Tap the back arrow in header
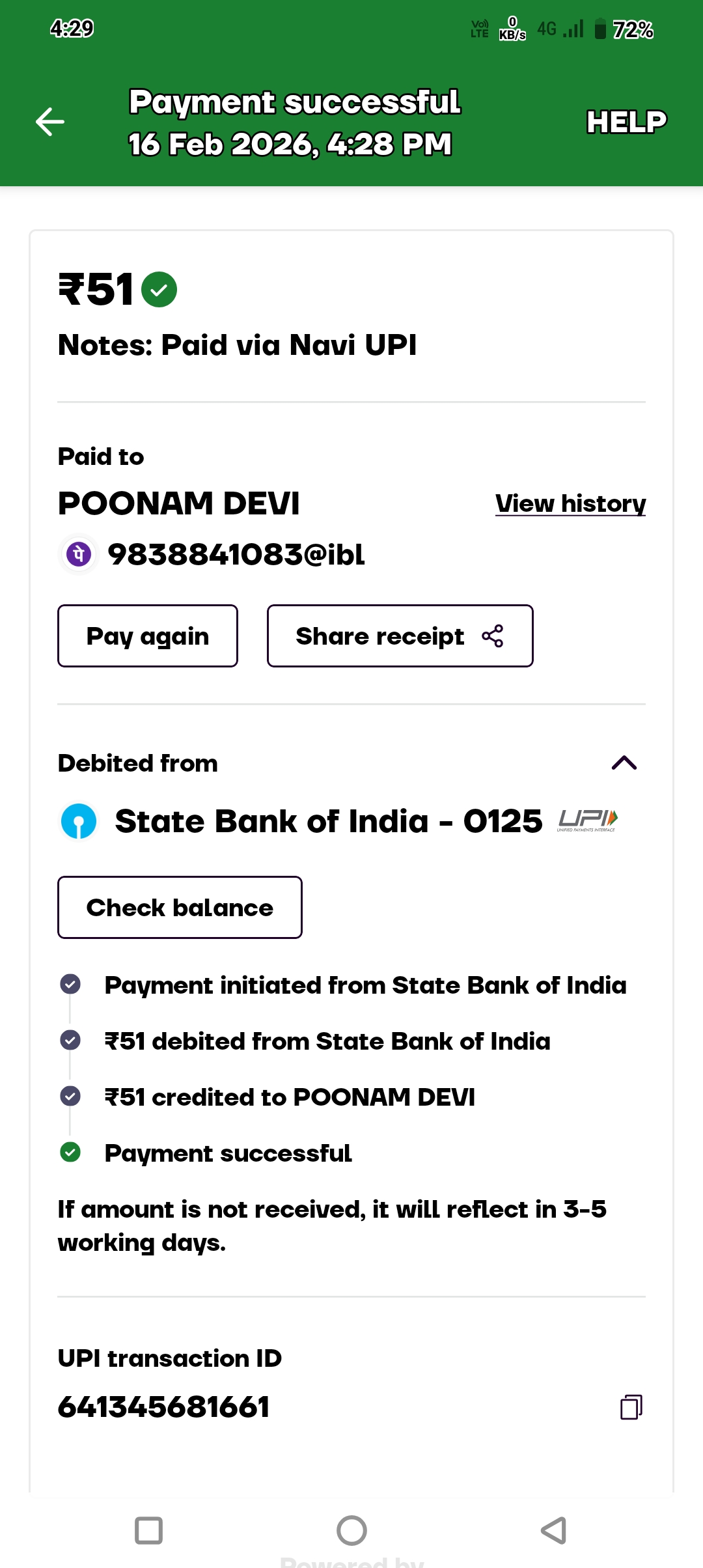 point(50,122)
